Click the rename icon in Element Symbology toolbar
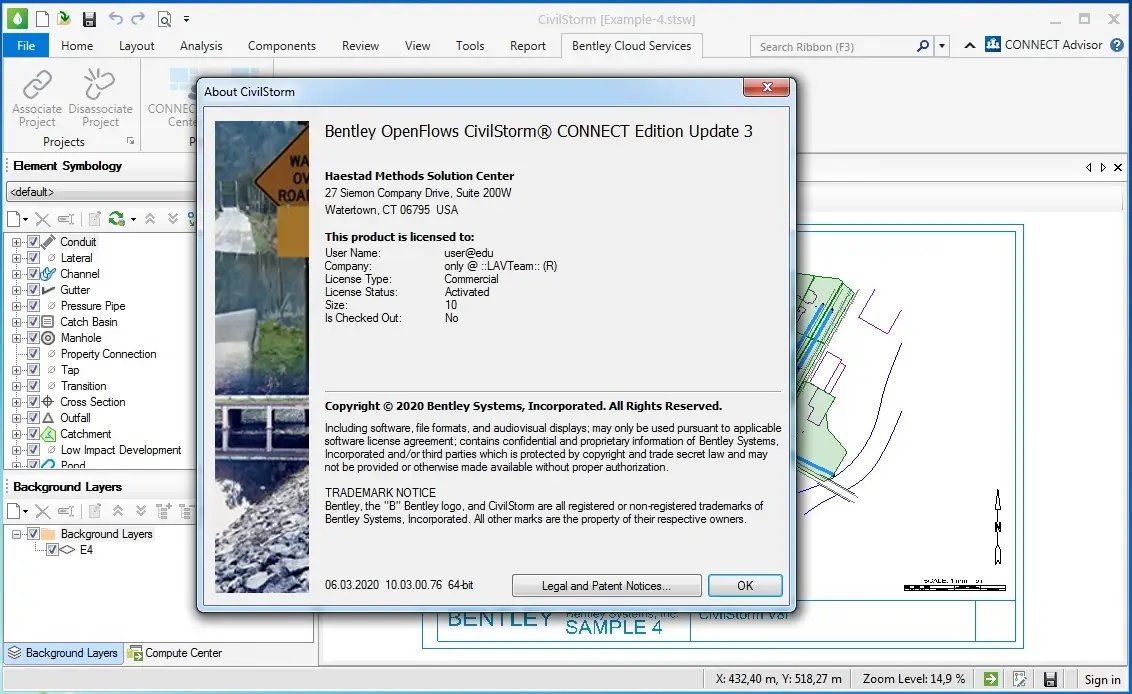Image resolution: width=1132 pixels, height=694 pixels. [x=66, y=219]
